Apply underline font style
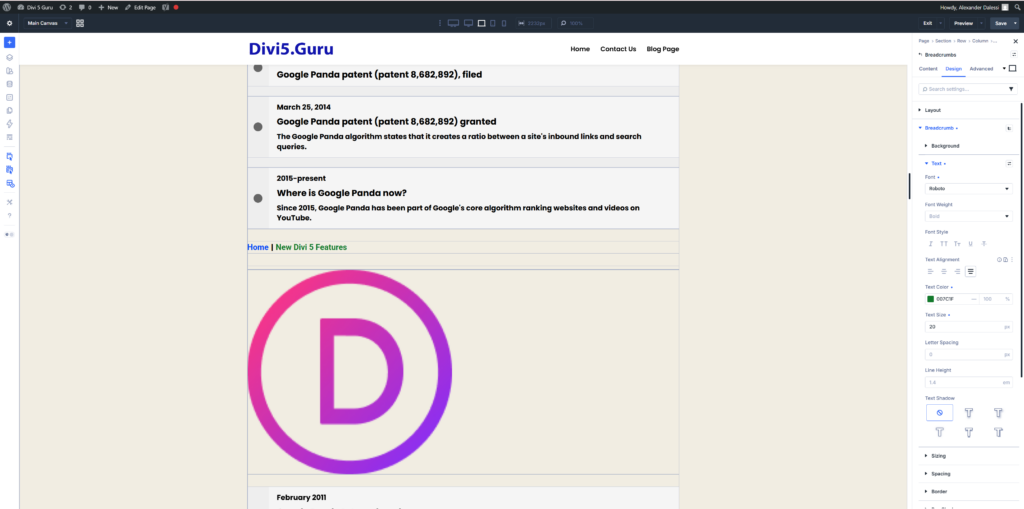 coord(970,244)
